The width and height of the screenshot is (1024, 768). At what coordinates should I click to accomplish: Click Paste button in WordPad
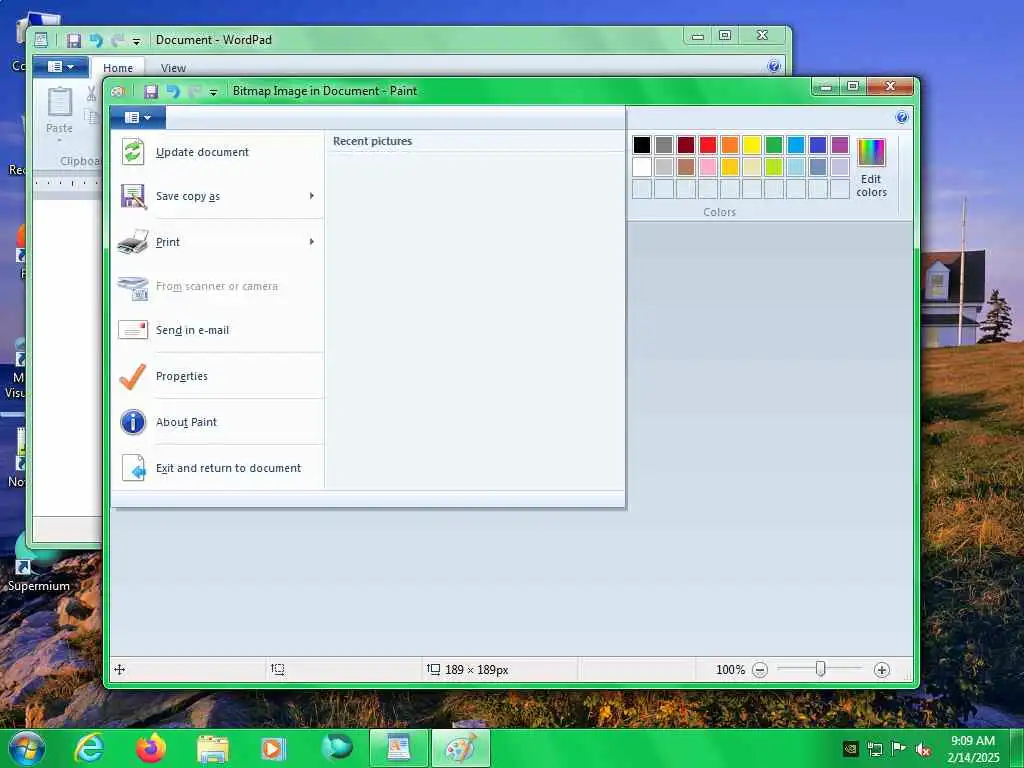click(59, 114)
